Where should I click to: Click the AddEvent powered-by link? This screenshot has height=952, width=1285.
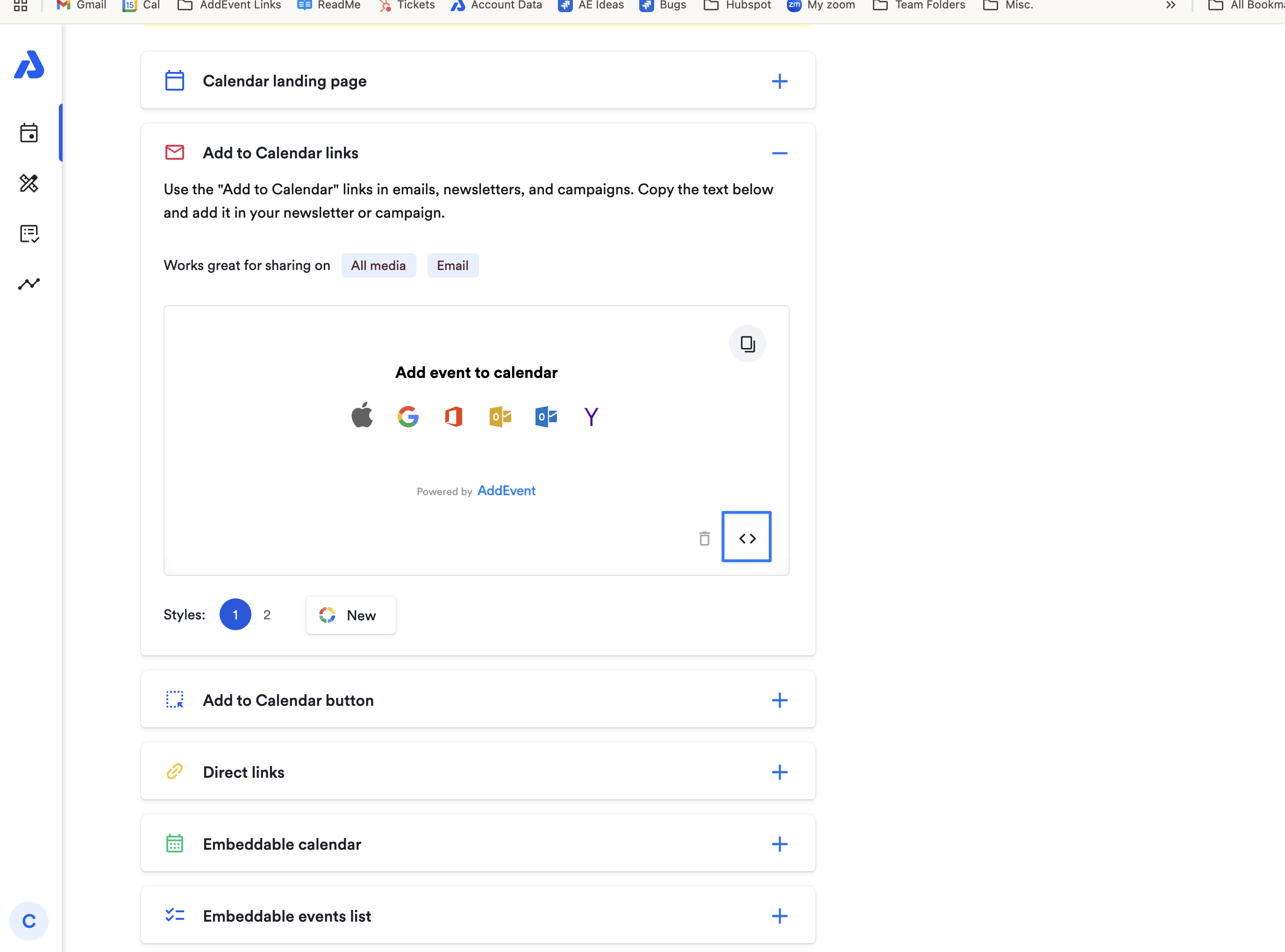(x=506, y=490)
